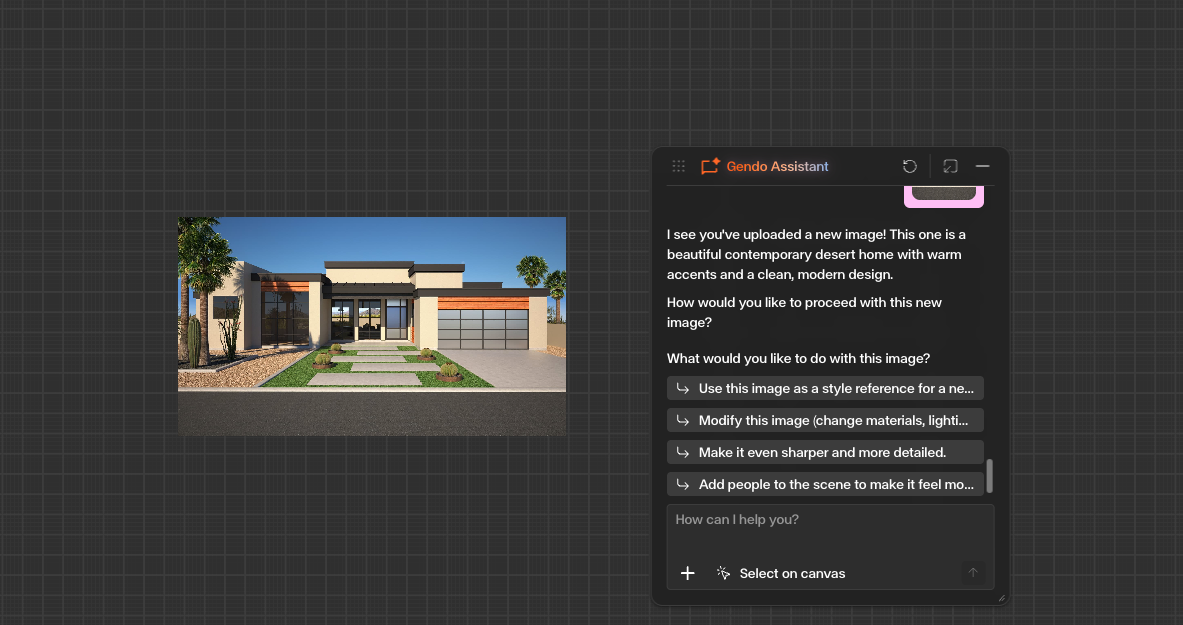The image size is (1183, 625).
Task: Select the desert home image on canvas
Action: (x=371, y=325)
